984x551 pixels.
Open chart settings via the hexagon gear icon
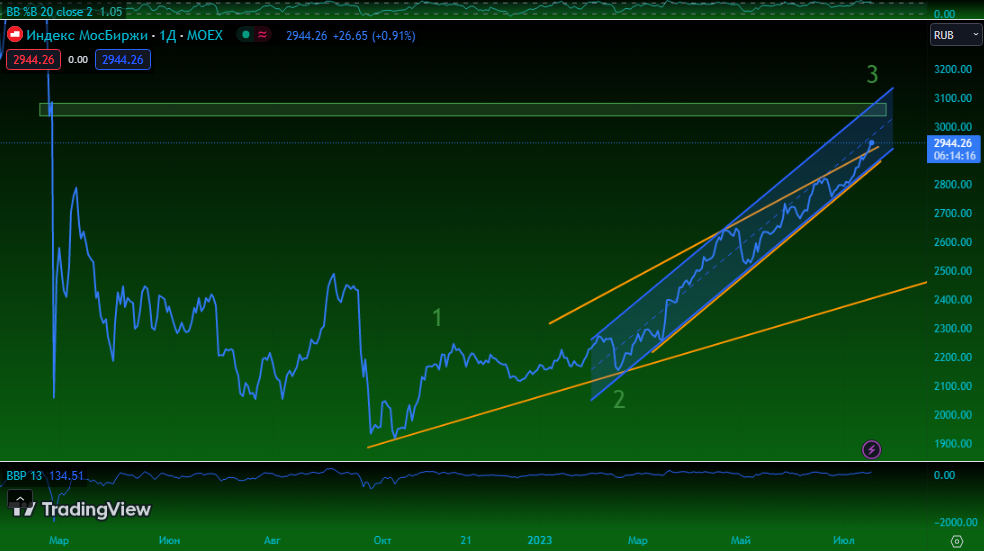tap(956, 541)
